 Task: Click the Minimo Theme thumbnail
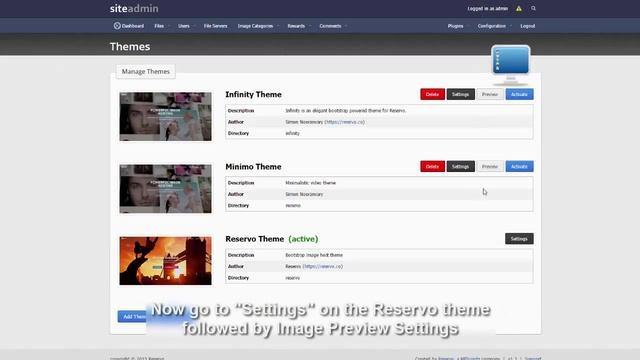pyautogui.click(x=165, y=189)
